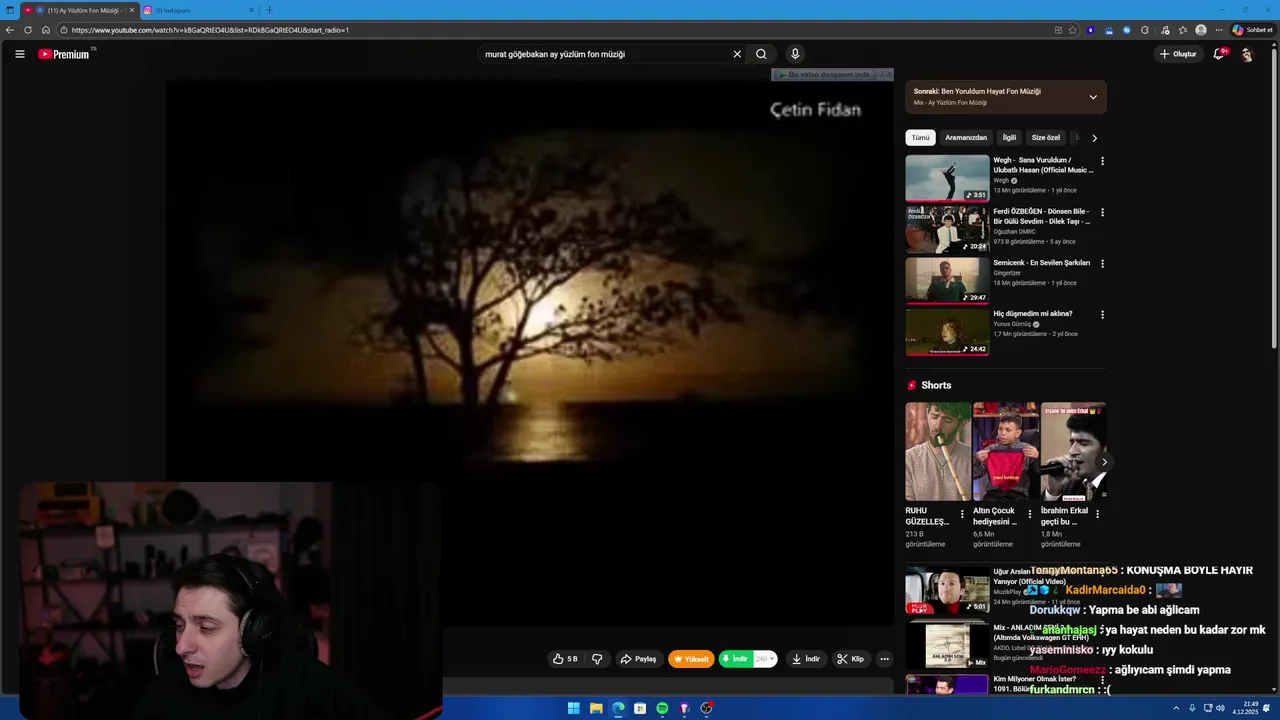
Task: Open the 240 quality dropdown
Action: click(765, 659)
